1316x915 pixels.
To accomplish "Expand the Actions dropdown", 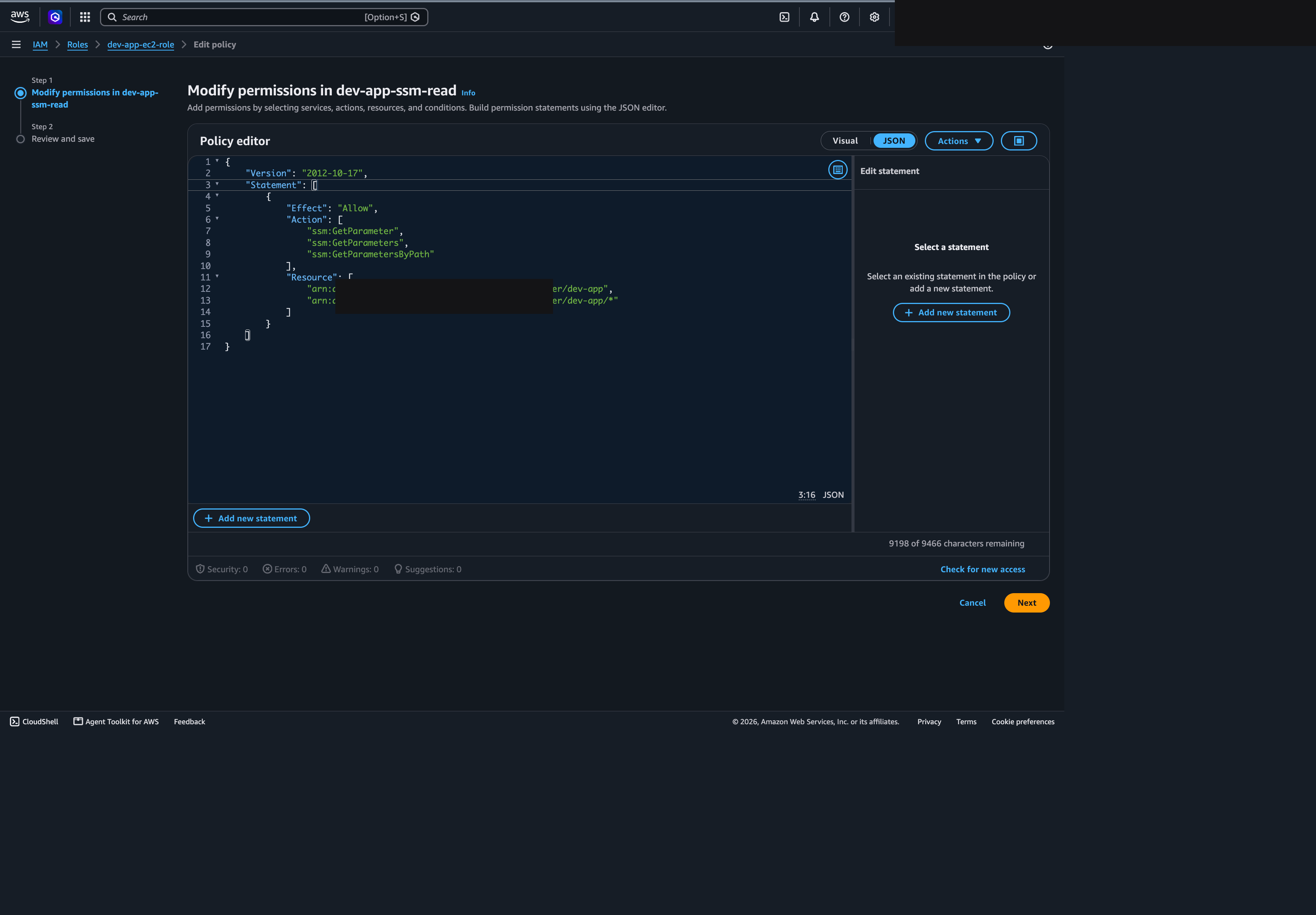I will coord(959,141).
